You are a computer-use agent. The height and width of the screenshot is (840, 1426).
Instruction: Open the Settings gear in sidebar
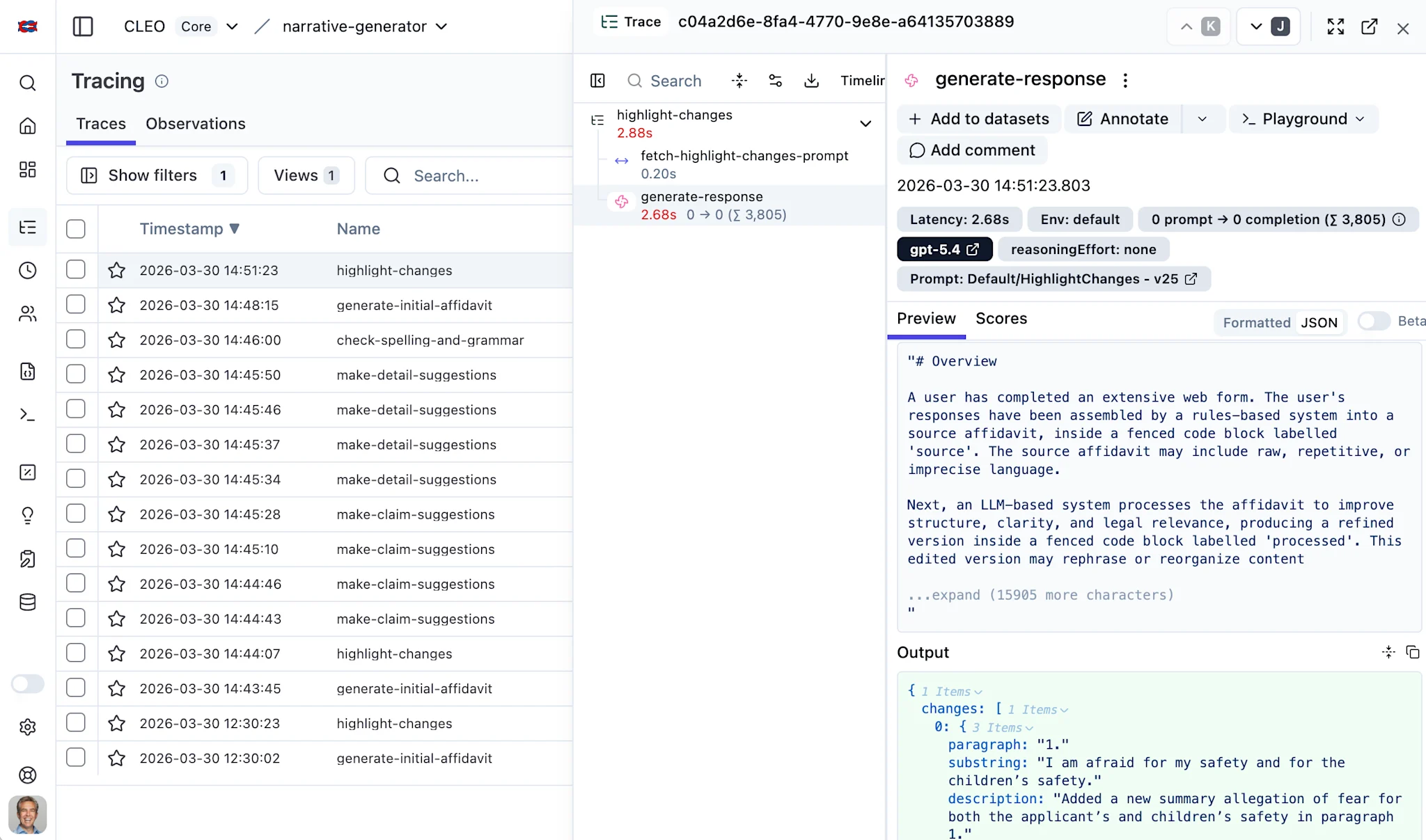click(28, 727)
